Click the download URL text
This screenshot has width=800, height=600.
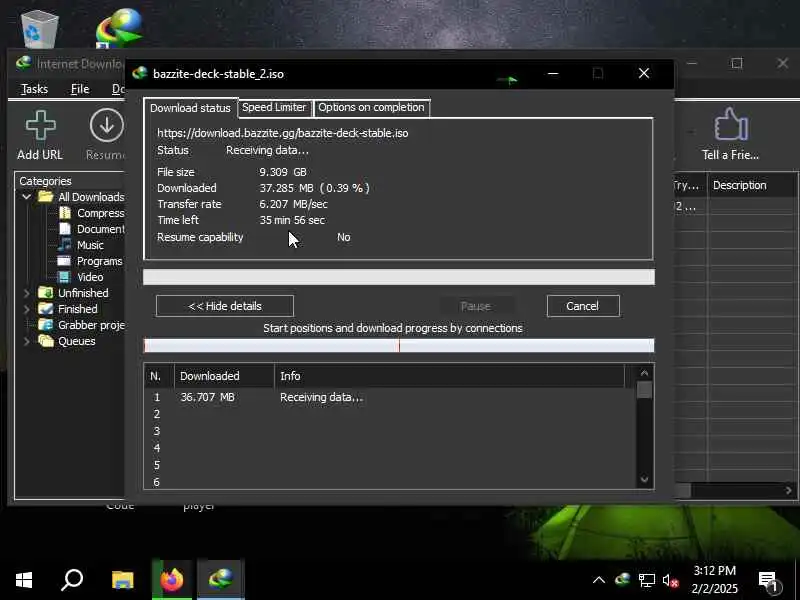(283, 133)
